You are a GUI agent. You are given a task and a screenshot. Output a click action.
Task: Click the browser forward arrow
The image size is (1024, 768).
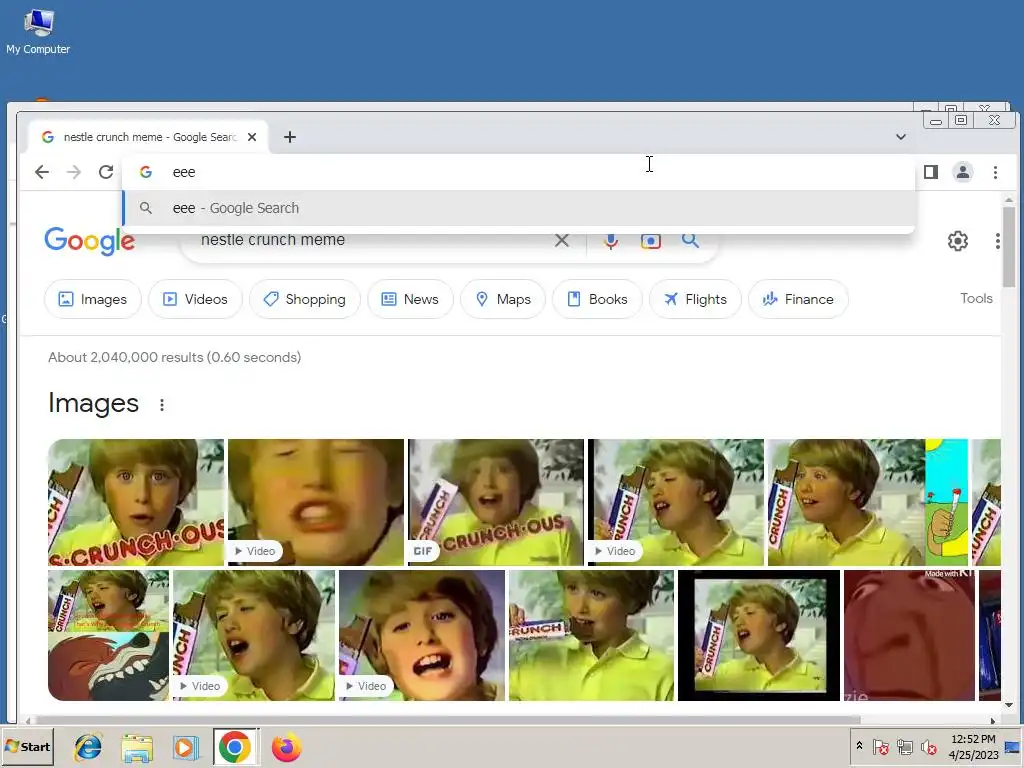74,172
